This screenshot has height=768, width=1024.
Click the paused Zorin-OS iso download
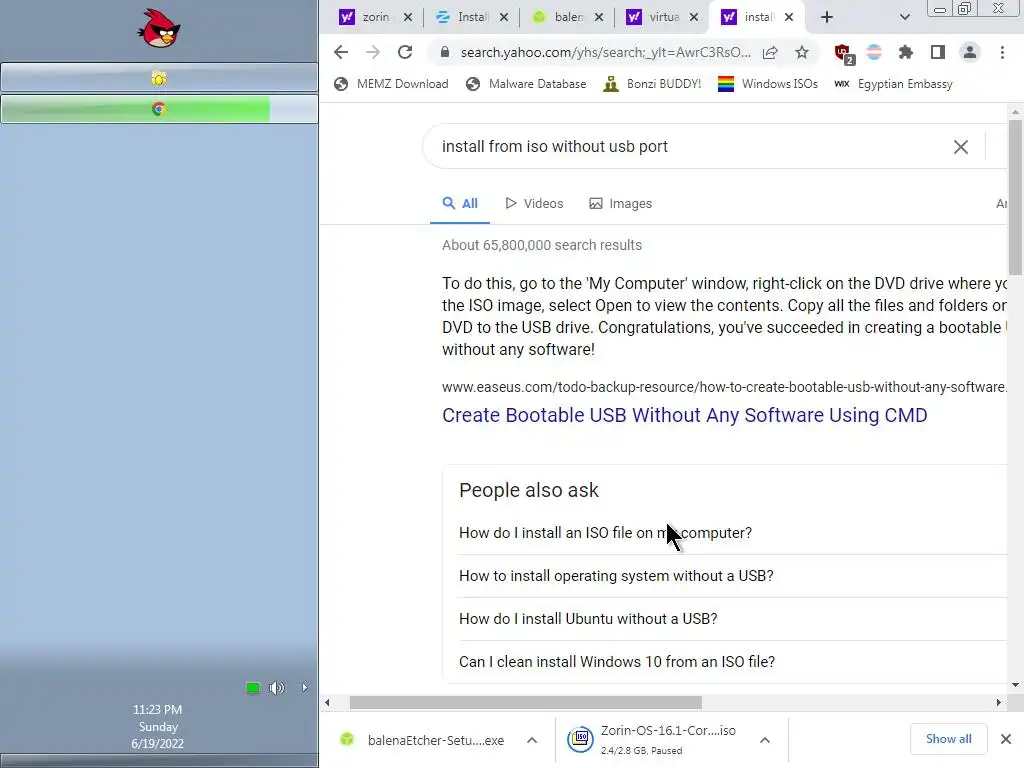point(653,740)
